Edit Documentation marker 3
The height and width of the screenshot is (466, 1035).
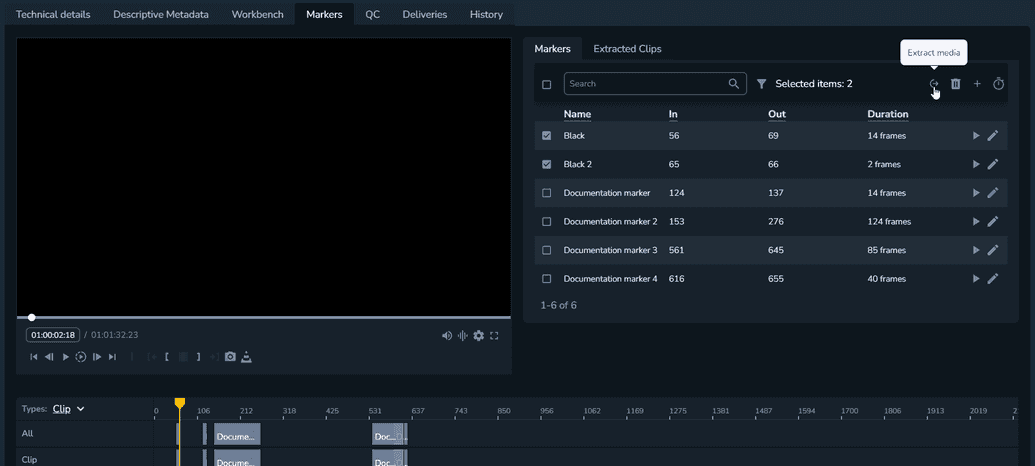point(993,251)
